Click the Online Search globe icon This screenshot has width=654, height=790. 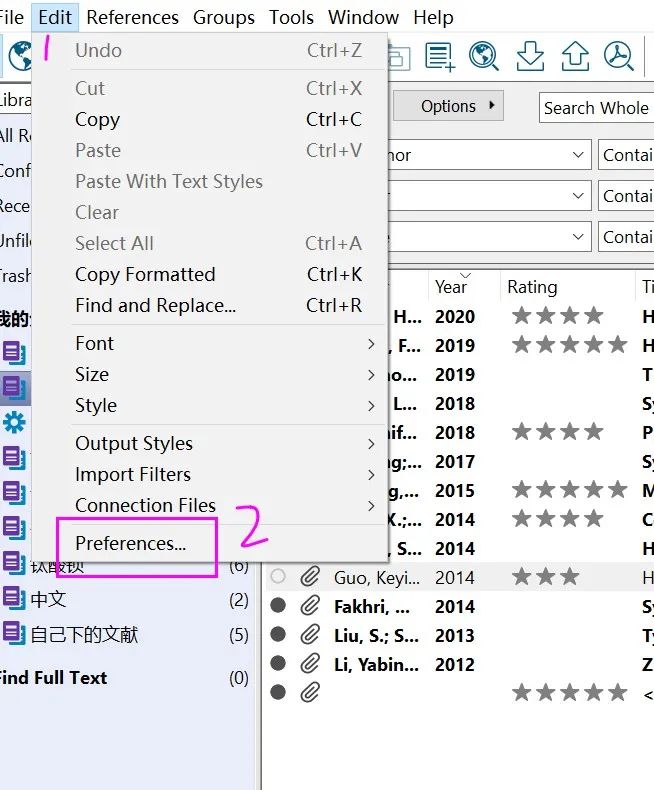[x=484, y=56]
